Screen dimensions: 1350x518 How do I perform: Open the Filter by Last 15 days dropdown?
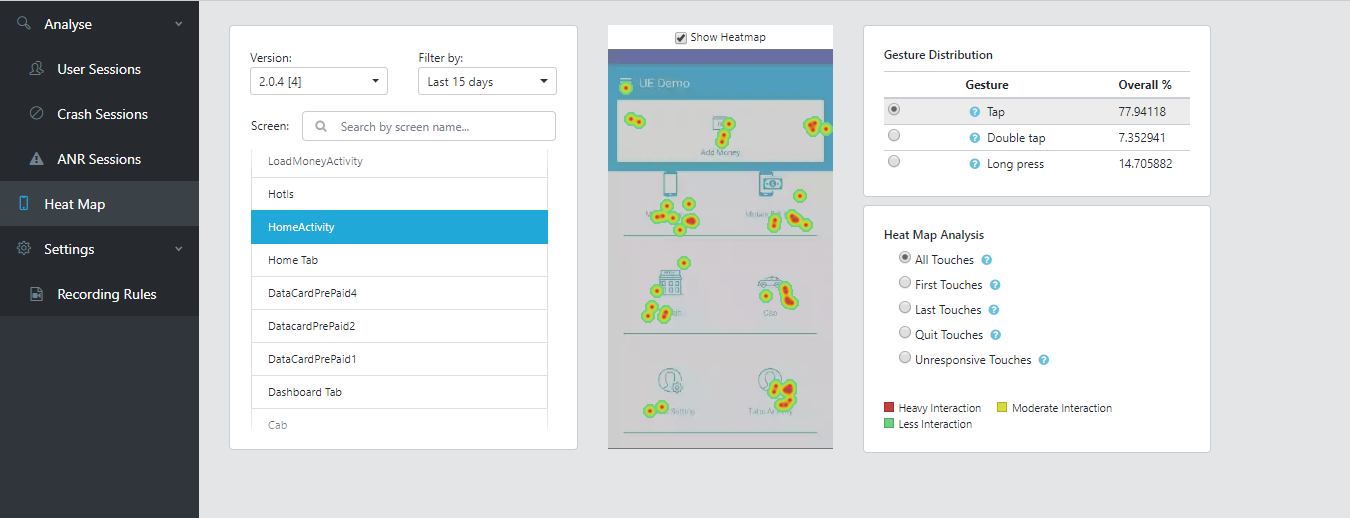pos(487,81)
